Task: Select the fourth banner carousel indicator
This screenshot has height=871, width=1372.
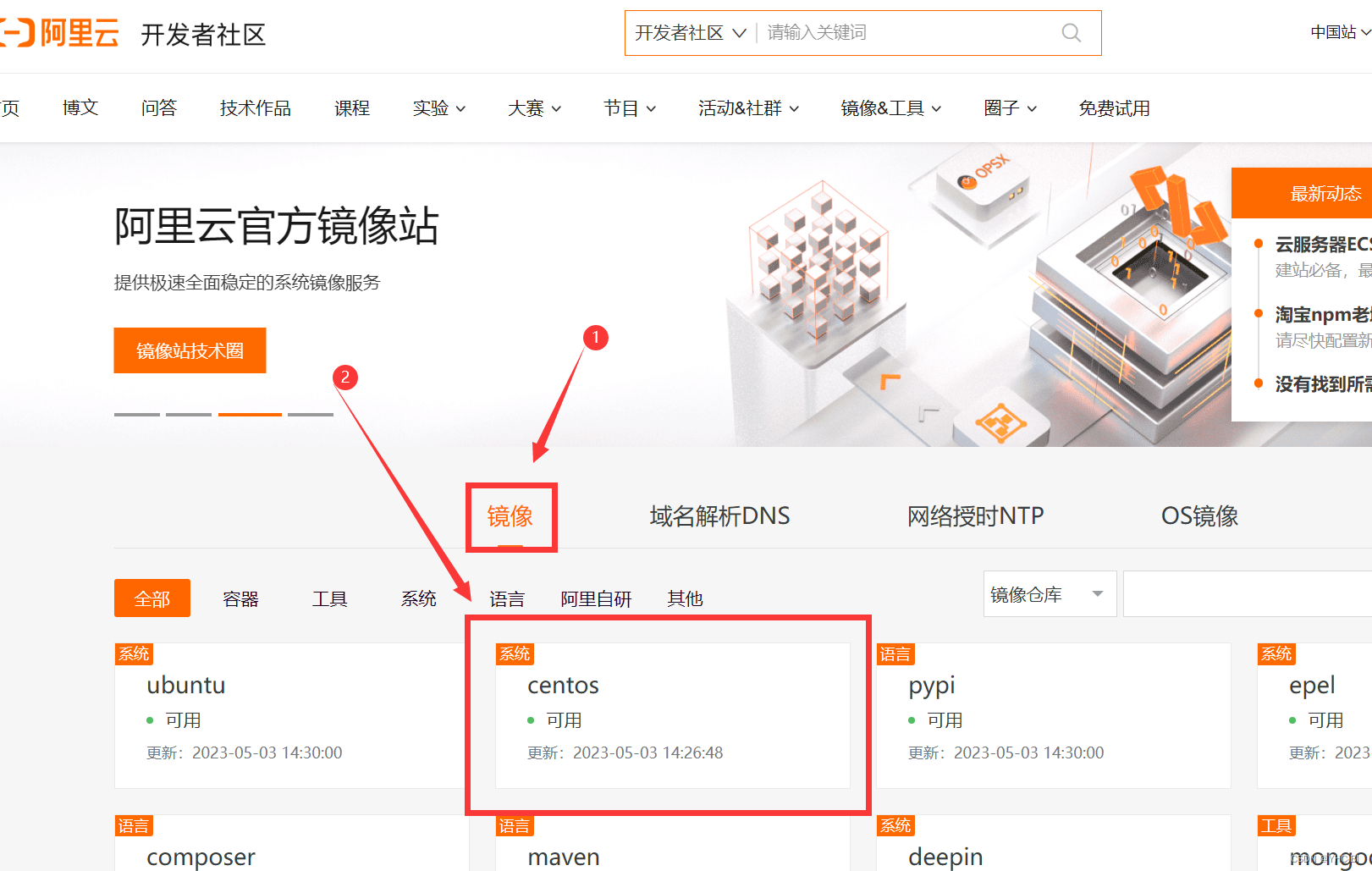Action: 311,415
